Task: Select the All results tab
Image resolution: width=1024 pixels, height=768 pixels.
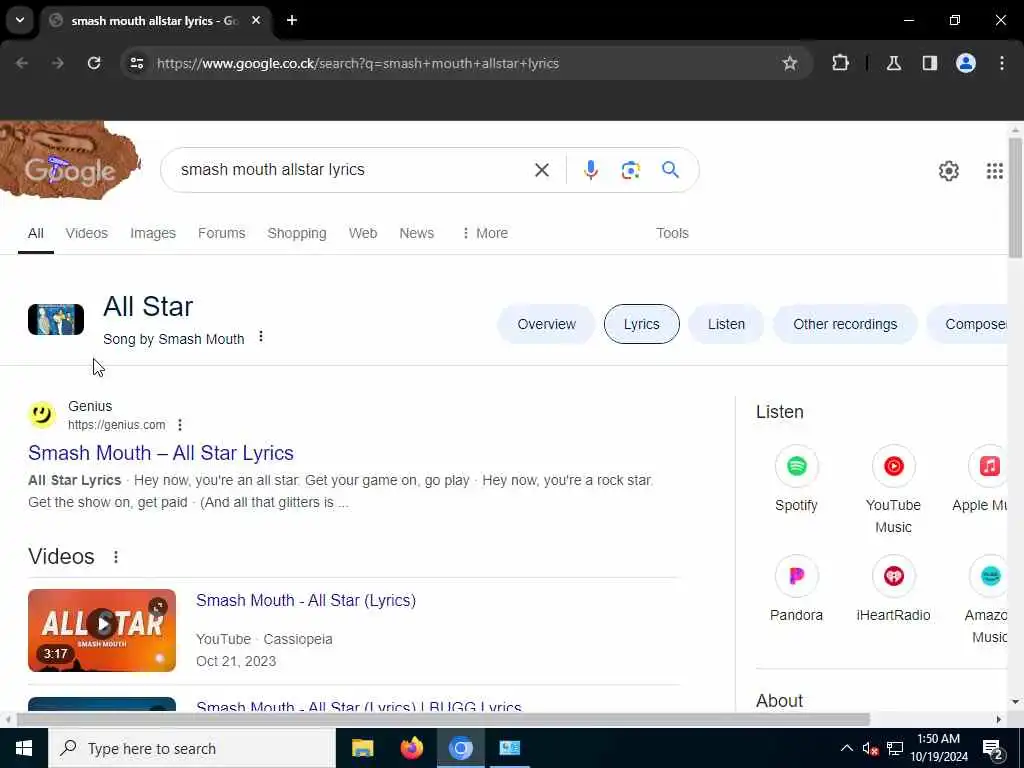Action: (35, 233)
